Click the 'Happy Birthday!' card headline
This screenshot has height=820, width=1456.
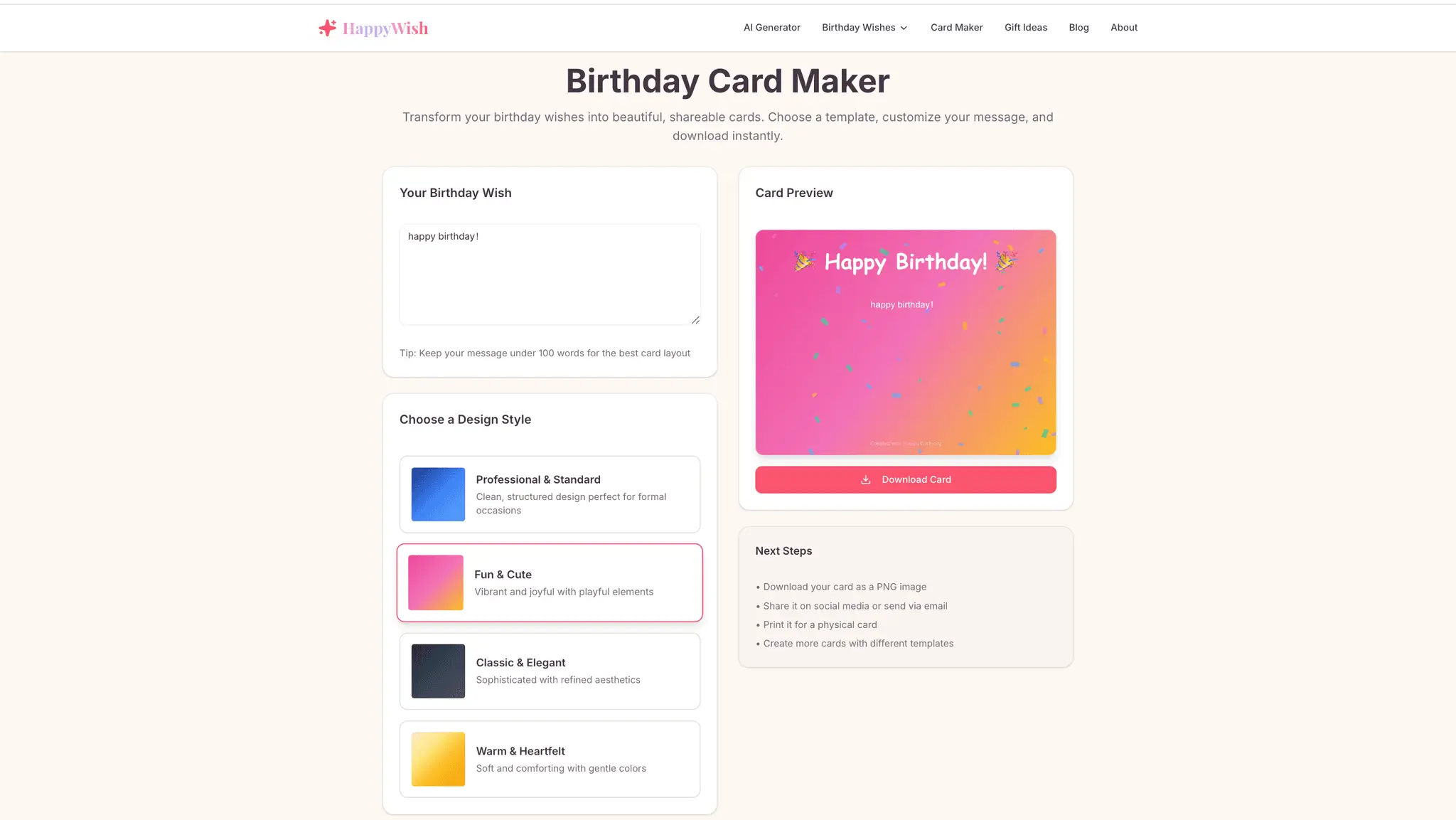click(905, 262)
